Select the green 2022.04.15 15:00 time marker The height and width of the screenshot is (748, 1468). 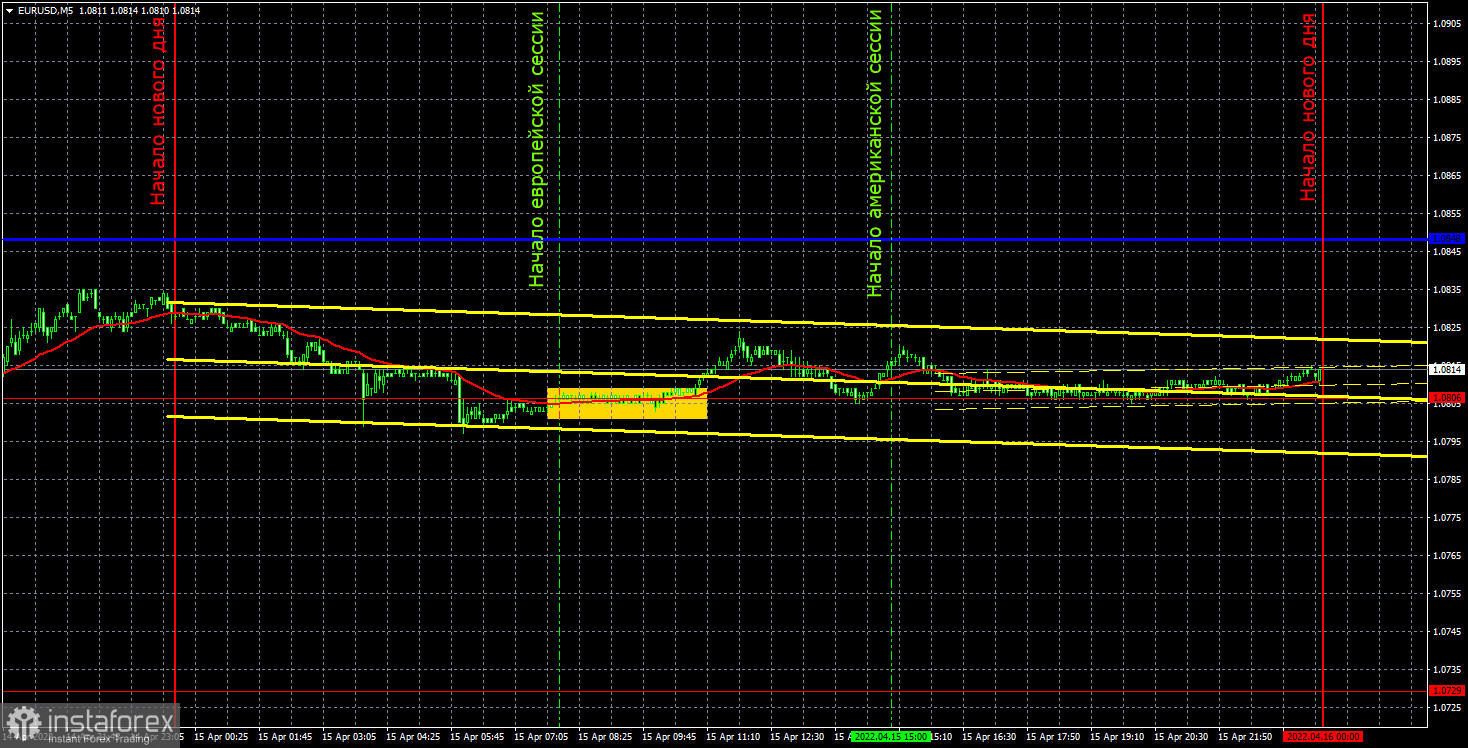pyautogui.click(x=892, y=736)
